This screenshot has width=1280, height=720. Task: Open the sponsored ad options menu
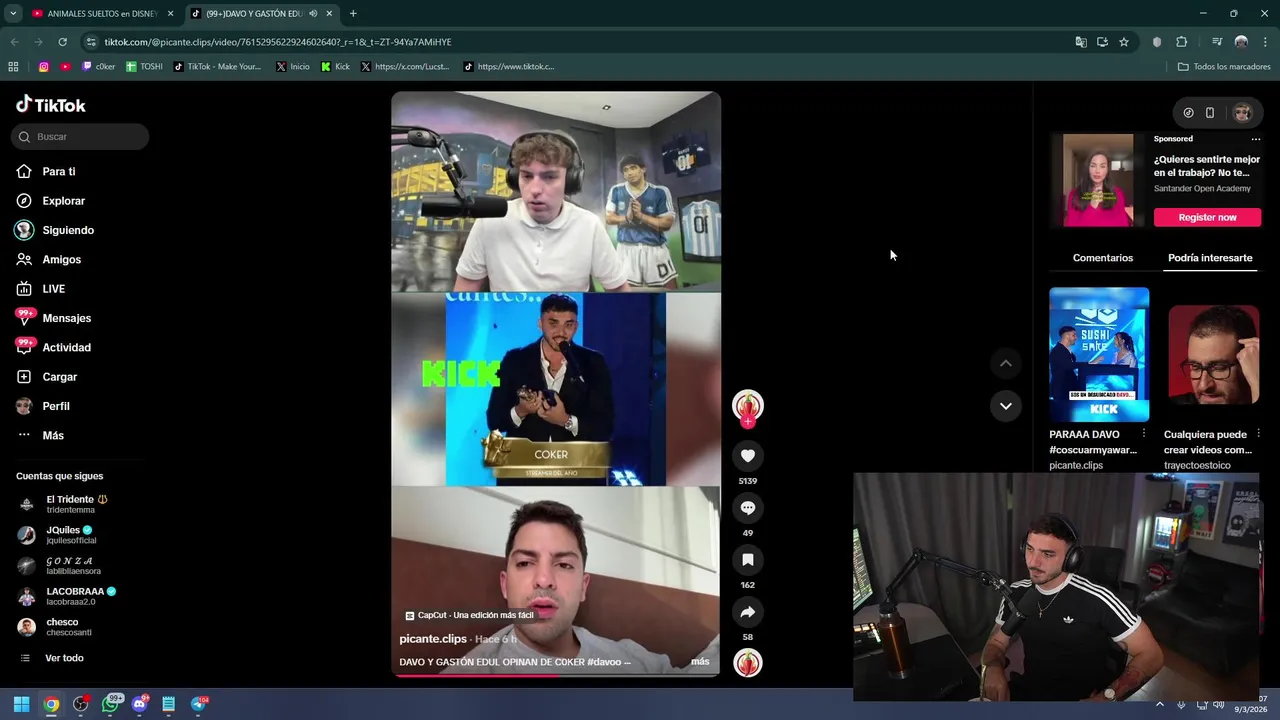coord(1256,139)
